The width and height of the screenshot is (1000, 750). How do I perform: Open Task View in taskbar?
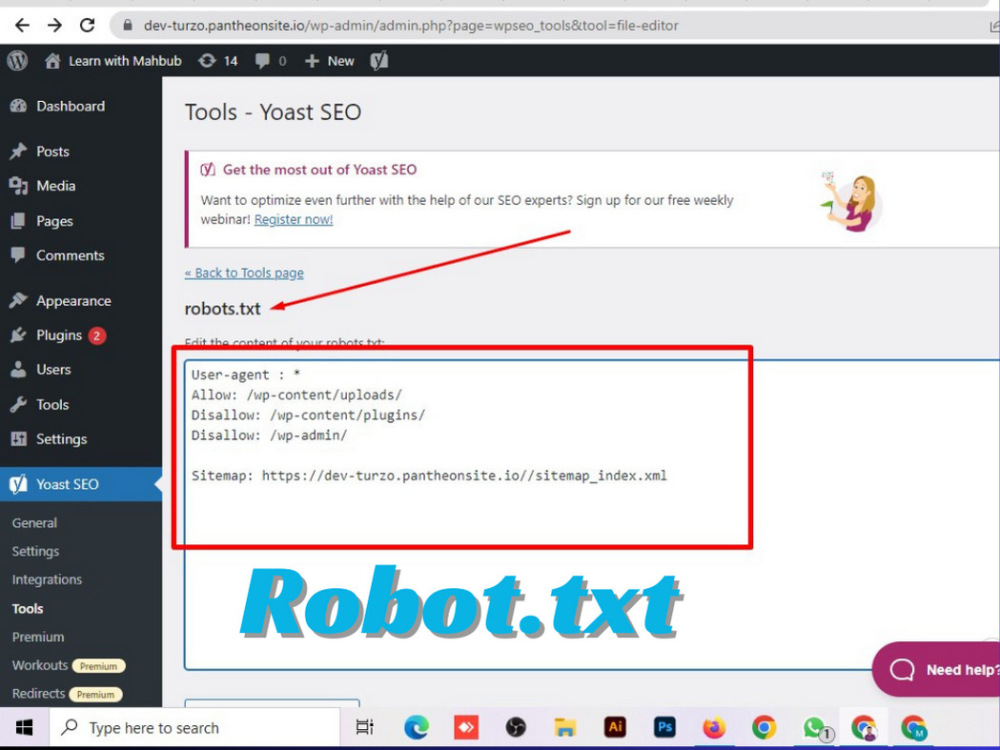[364, 727]
